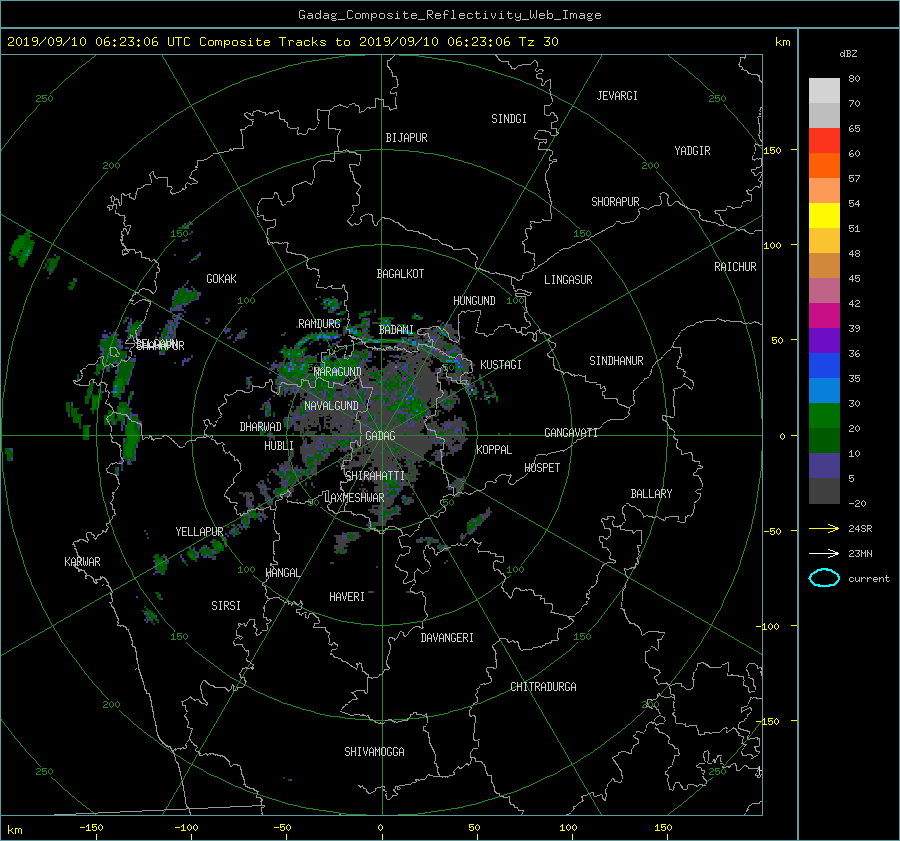The image size is (900, 841).
Task: Pick the dark gray -20 dBZ swatch
Action: point(824,491)
